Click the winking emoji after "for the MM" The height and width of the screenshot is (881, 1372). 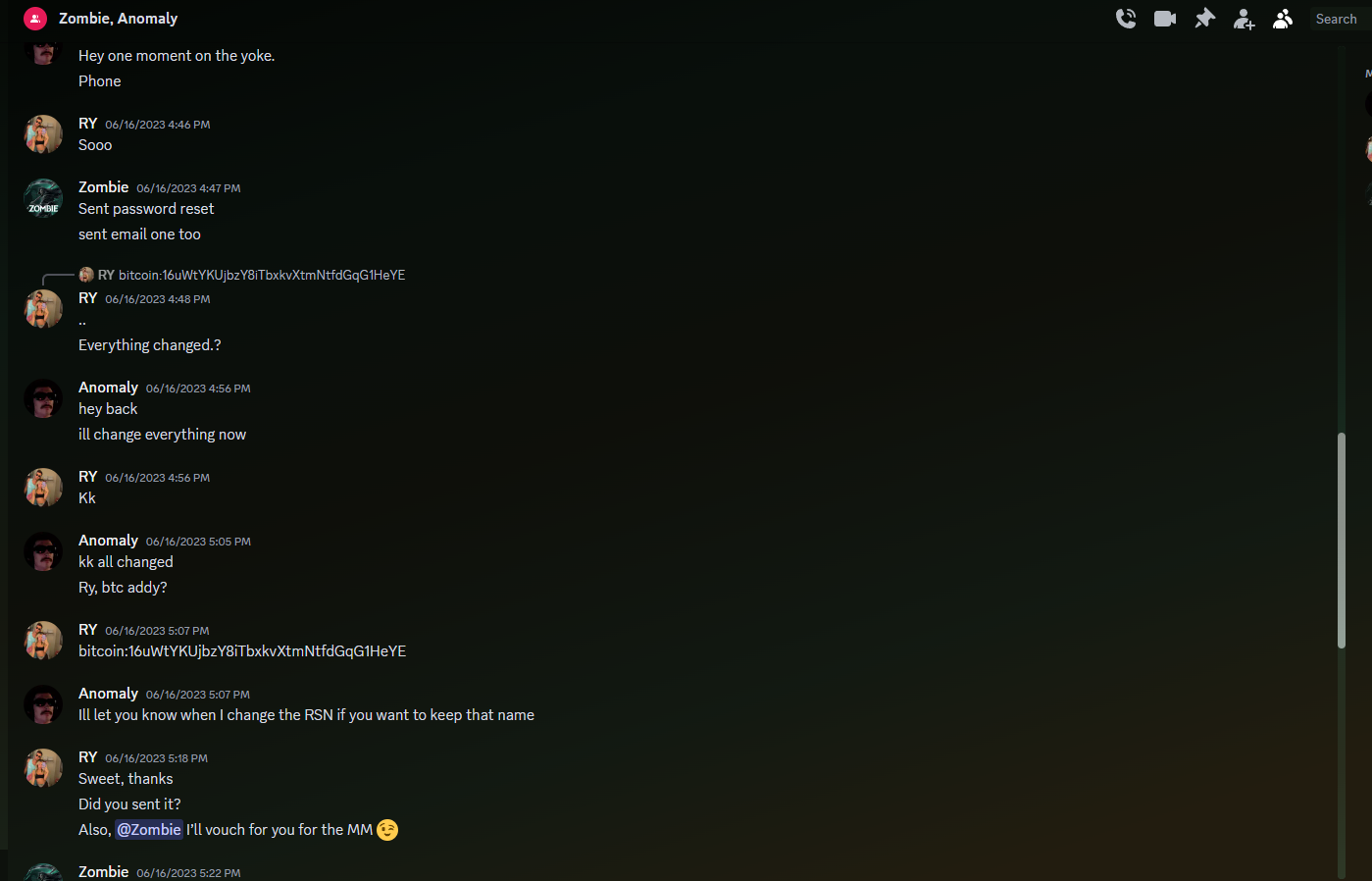coord(387,830)
